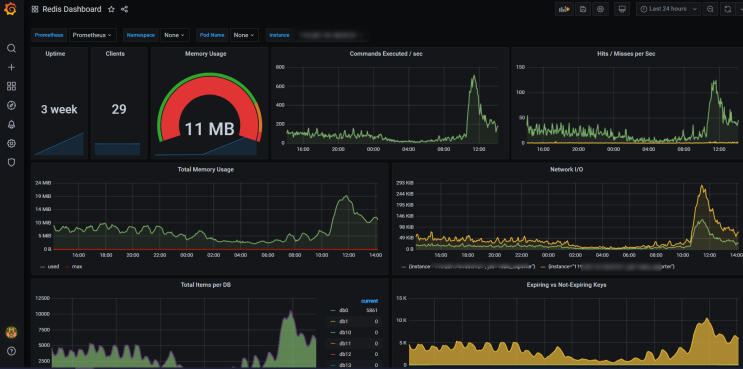
Task: Open the Pod Name None dropdown
Action: (x=244, y=35)
